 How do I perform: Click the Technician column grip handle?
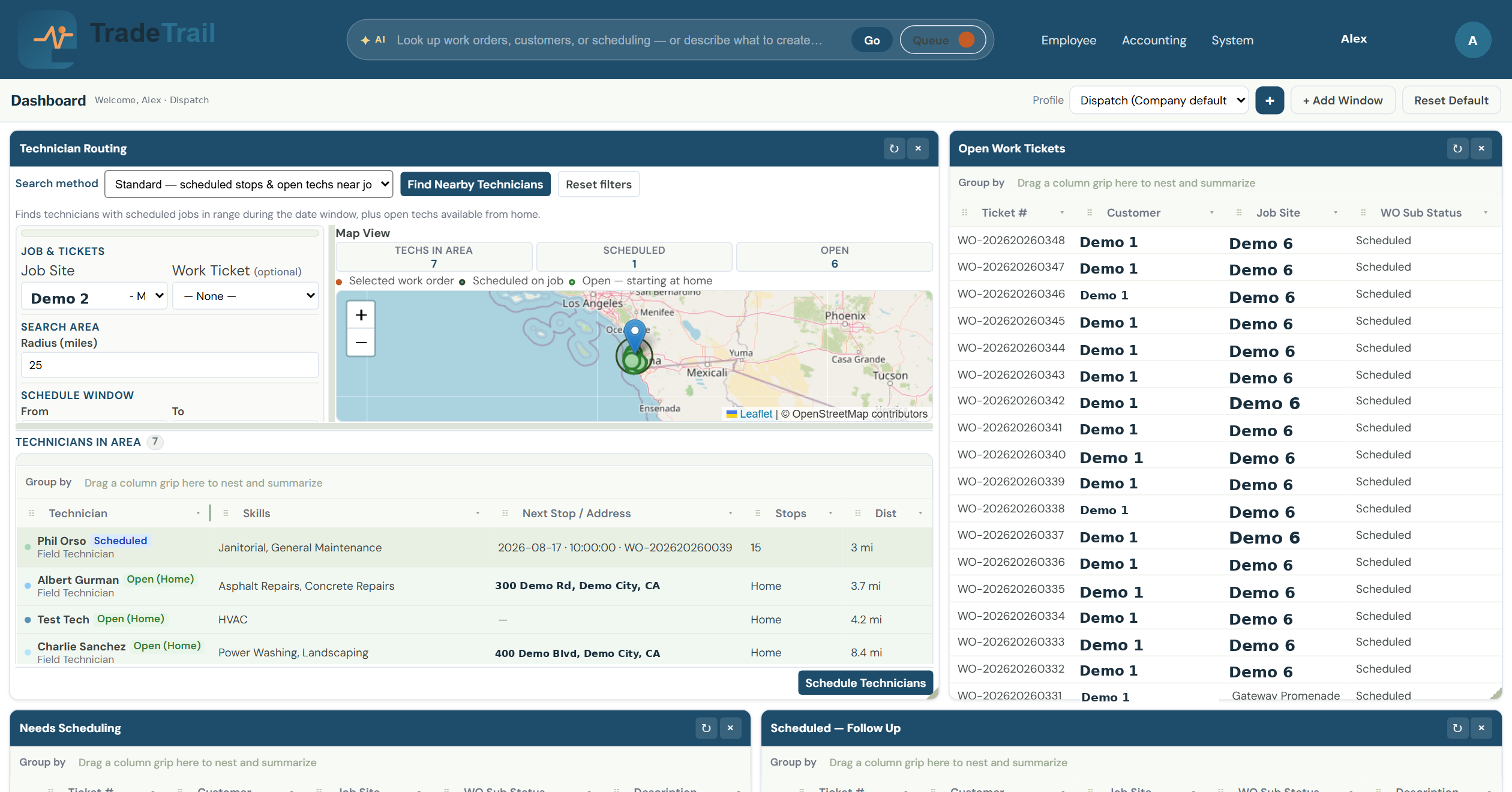pyautogui.click(x=32, y=514)
